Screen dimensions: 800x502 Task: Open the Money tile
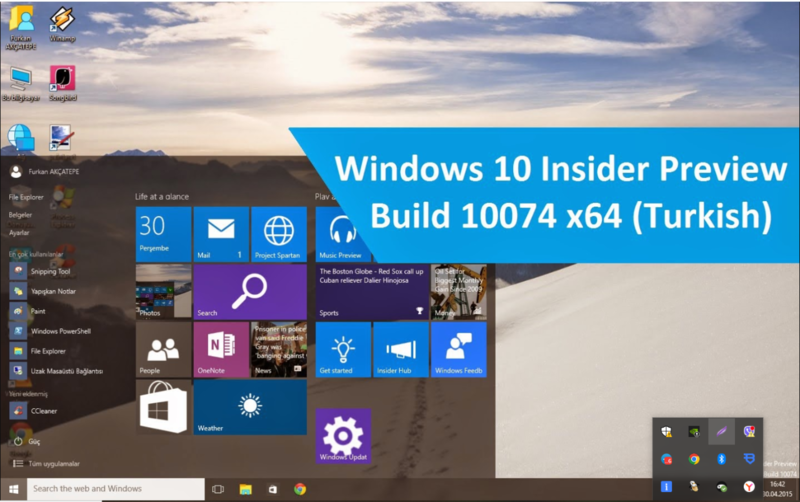pyautogui.click(x=459, y=292)
